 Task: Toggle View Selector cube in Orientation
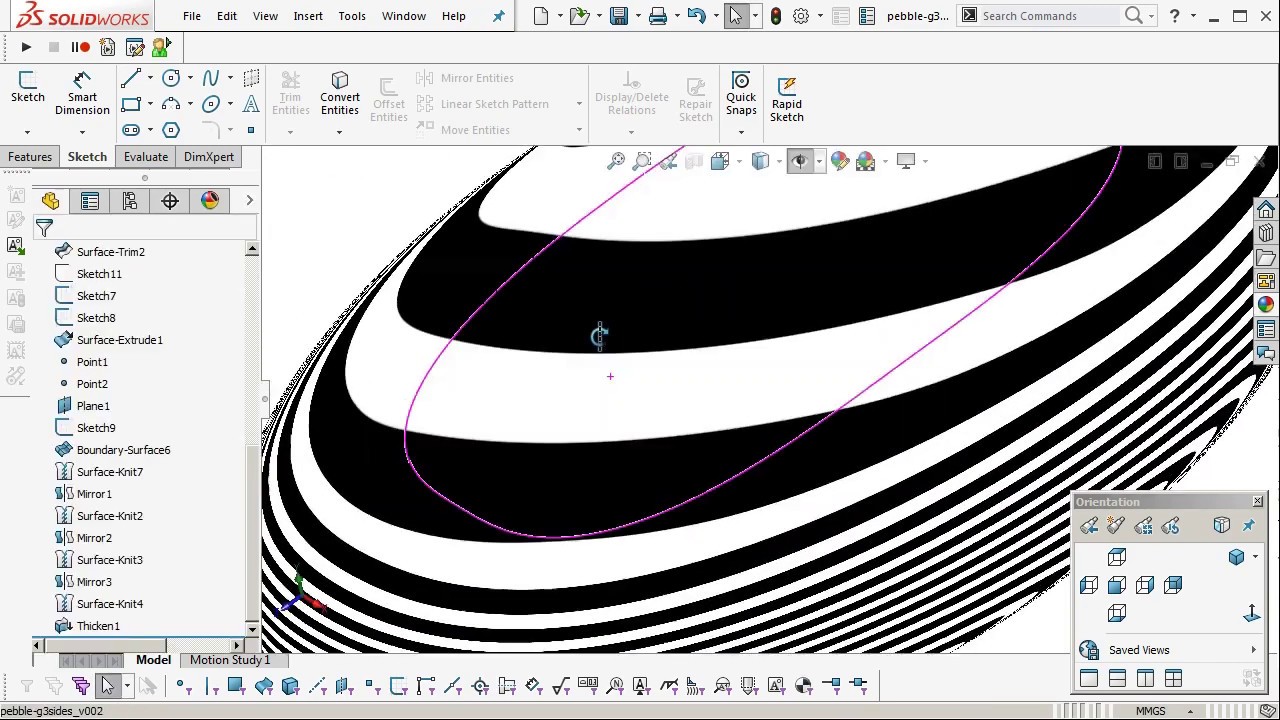[1221, 525]
